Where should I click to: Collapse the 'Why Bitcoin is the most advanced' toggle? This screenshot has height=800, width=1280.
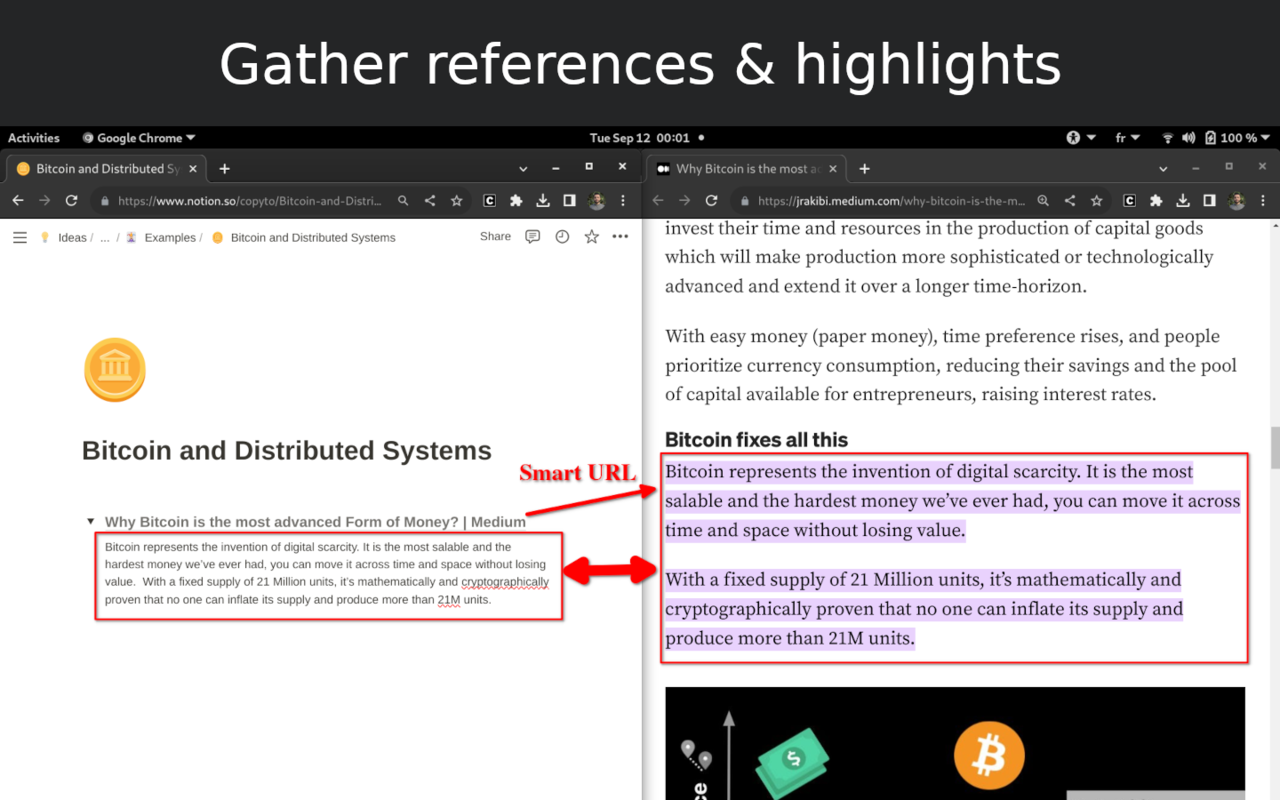91,521
